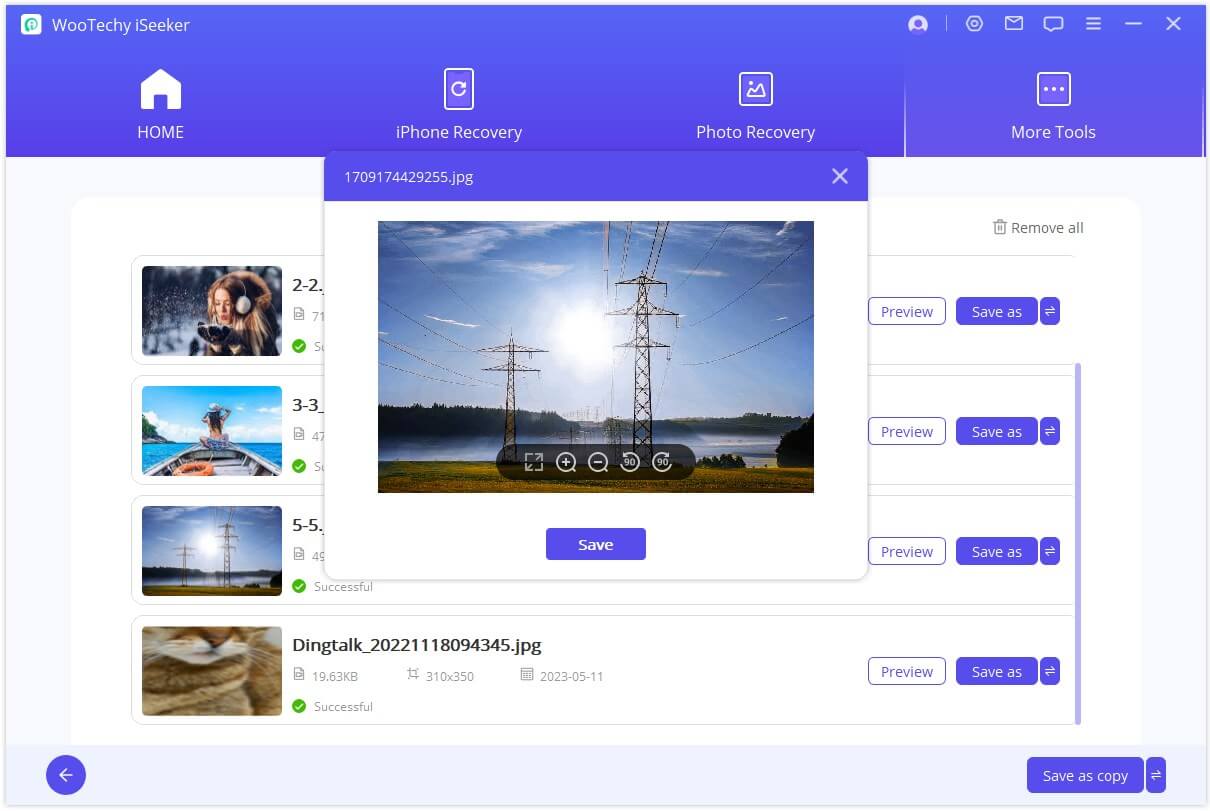
Task: Select the cat photo thumbnail
Action: tap(212, 671)
